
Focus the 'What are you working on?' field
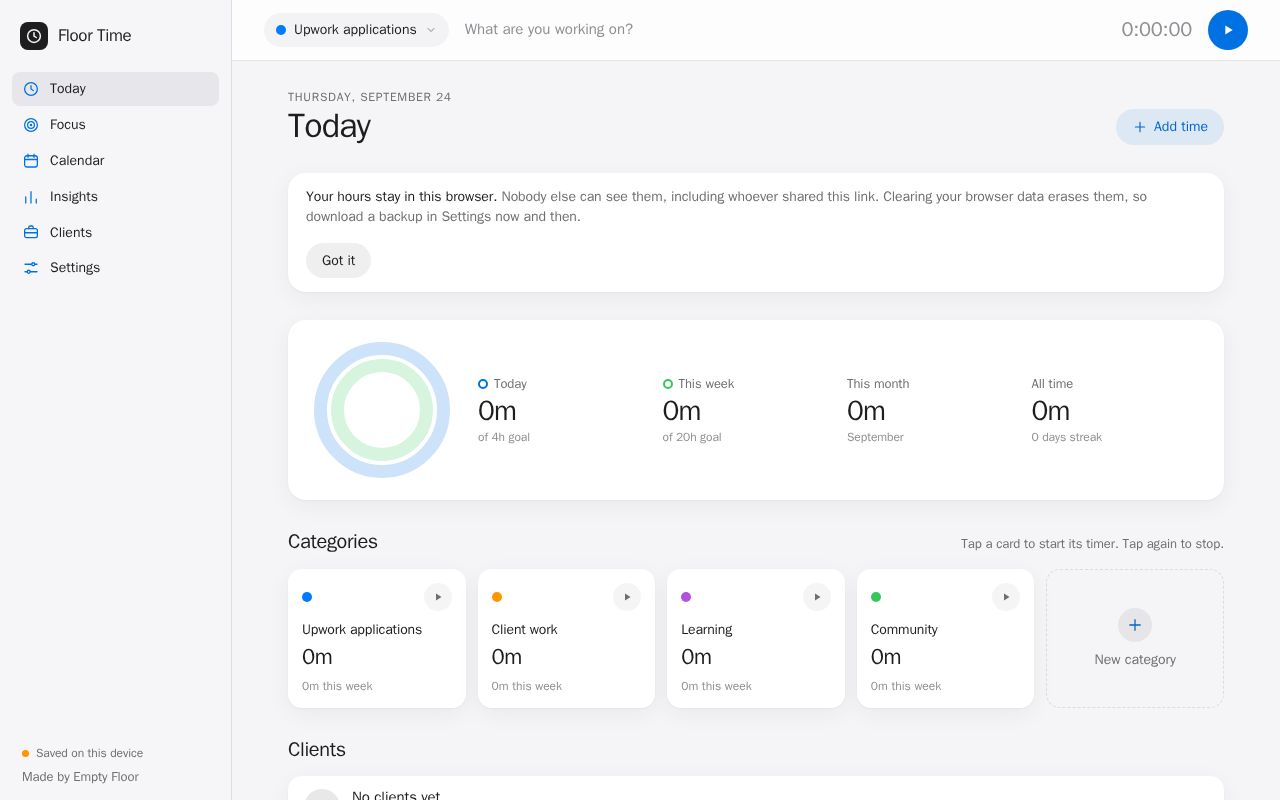click(x=780, y=30)
